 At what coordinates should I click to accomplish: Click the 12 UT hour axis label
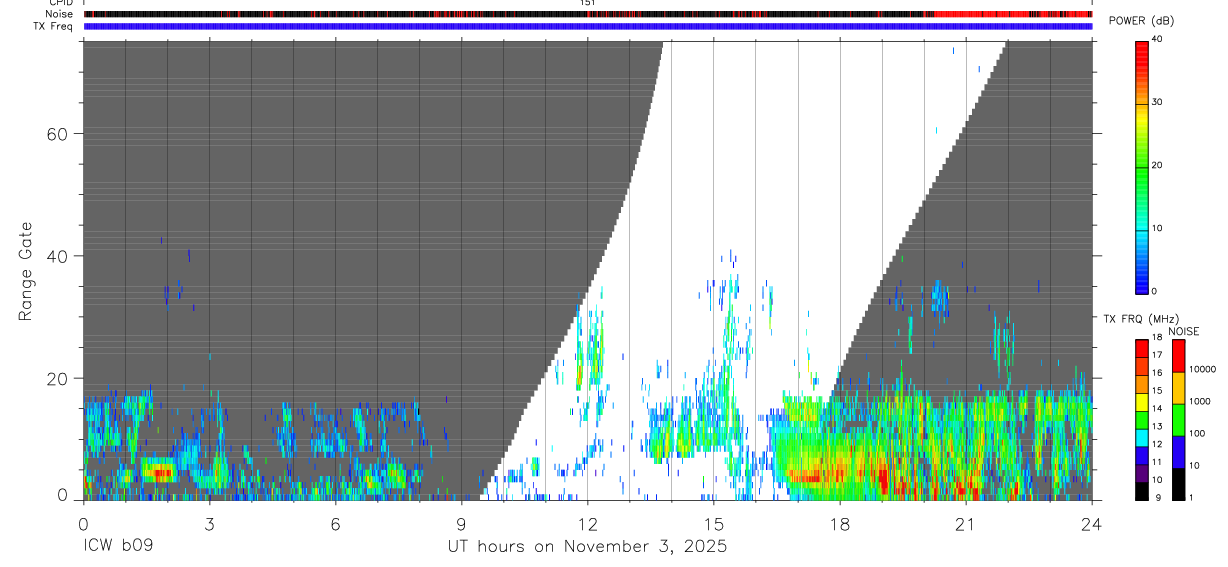588,523
